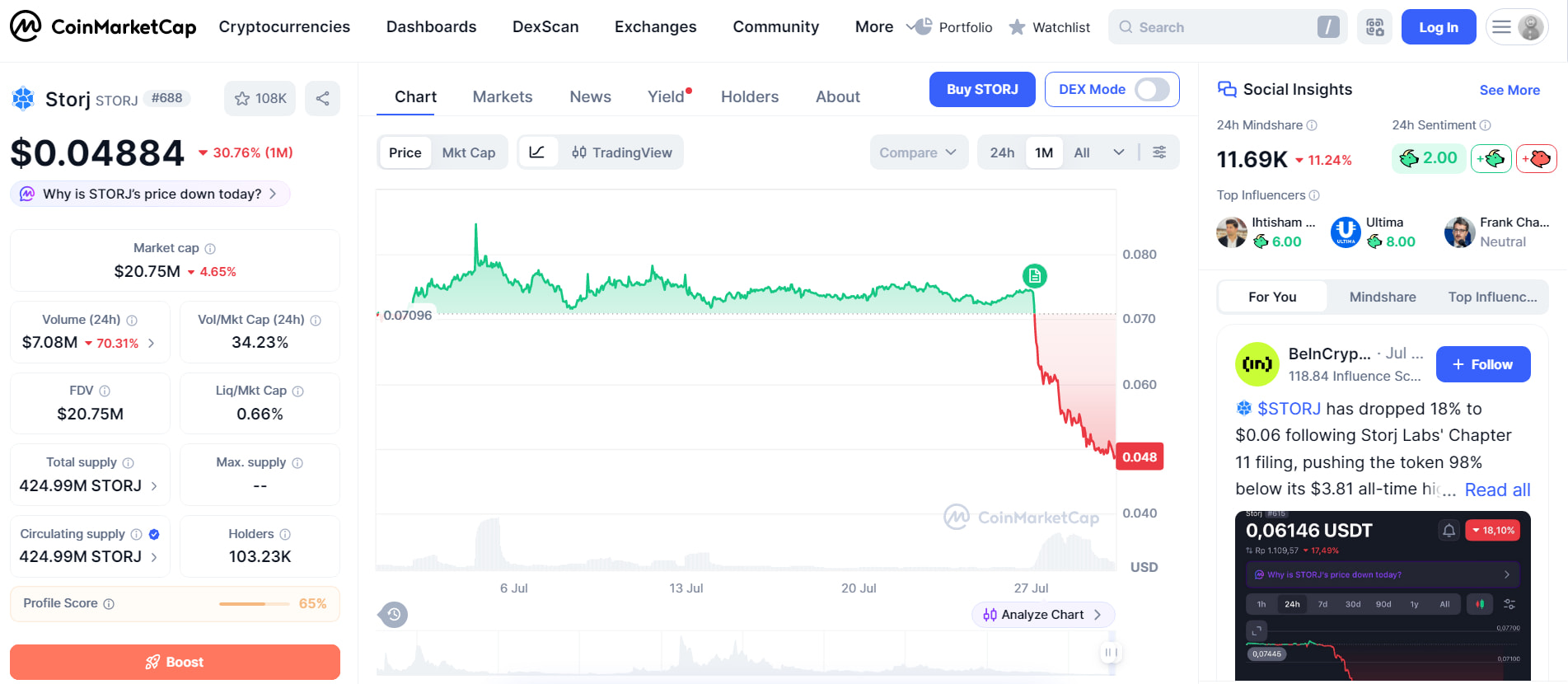The image size is (1568, 684).
Task: Expand Total supply details chevron
Action: tap(154, 486)
